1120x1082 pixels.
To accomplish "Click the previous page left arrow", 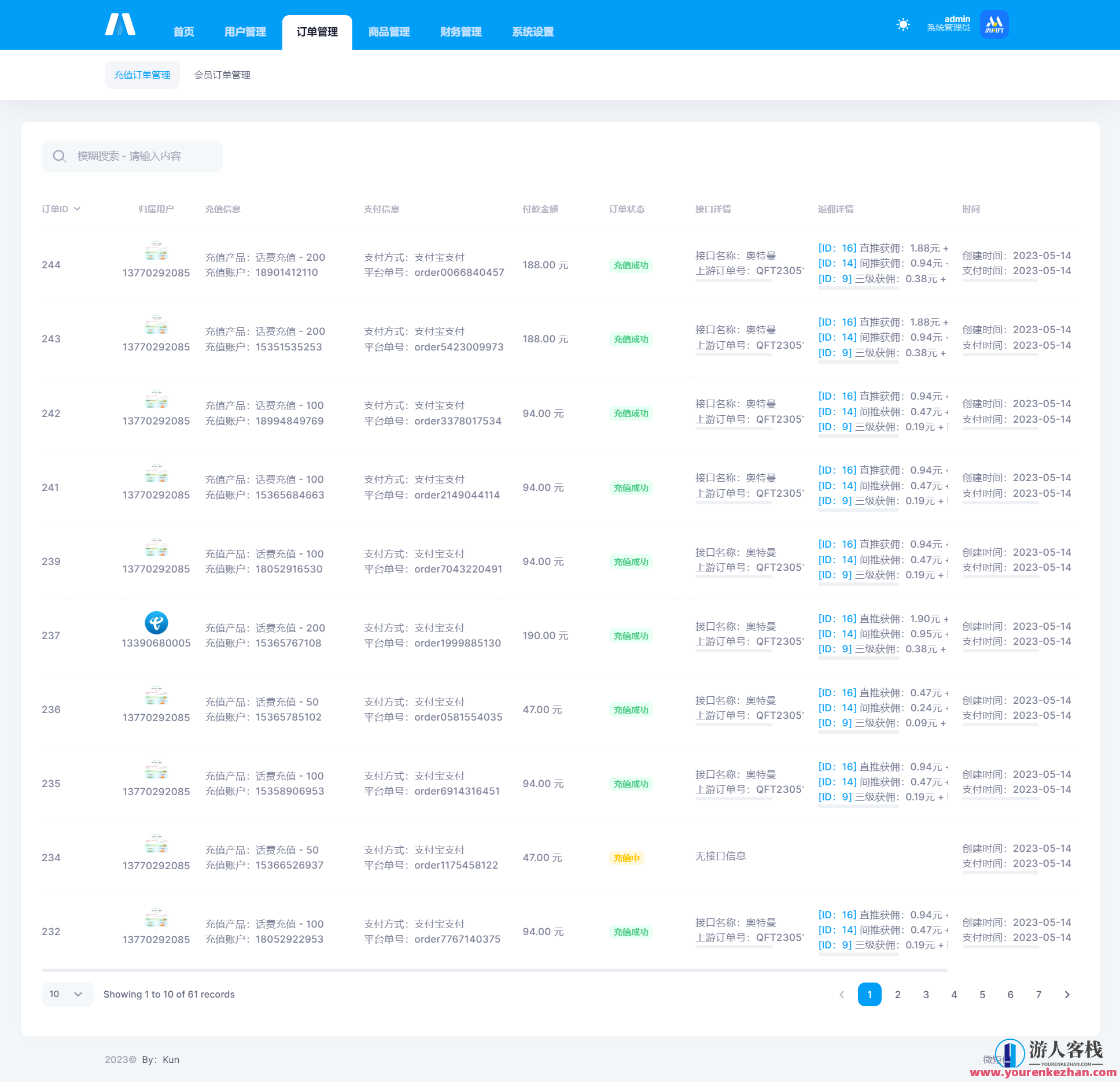I will click(842, 995).
